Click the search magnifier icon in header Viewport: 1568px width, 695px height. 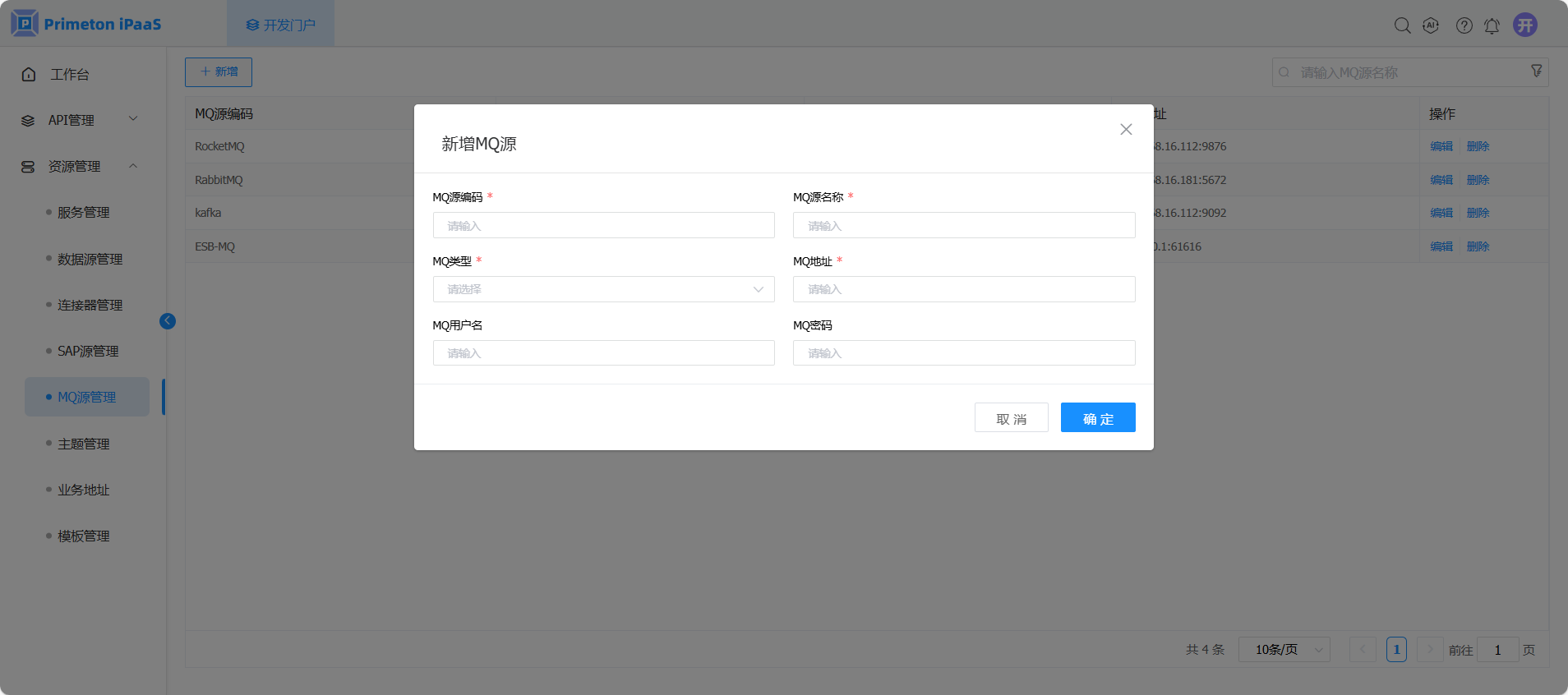pos(1402,25)
